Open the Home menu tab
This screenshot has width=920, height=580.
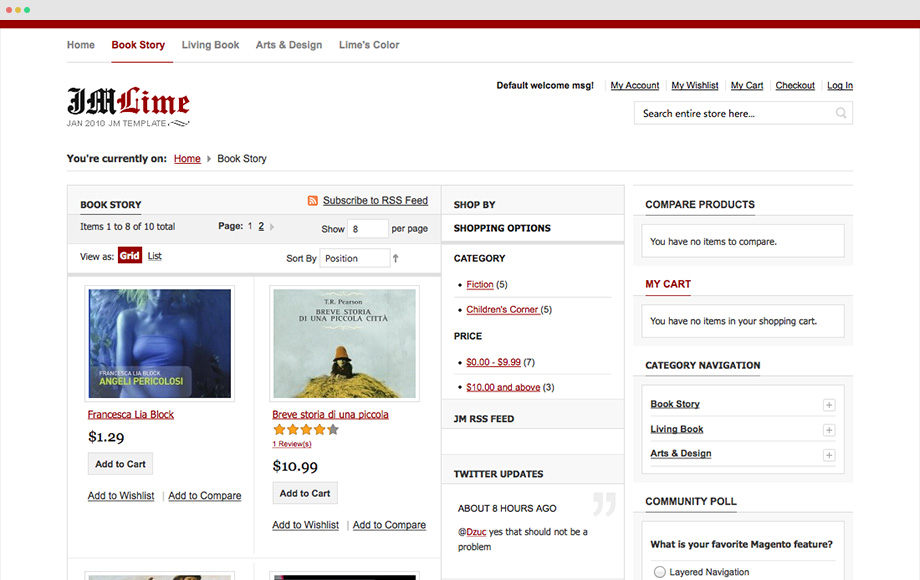click(x=80, y=45)
